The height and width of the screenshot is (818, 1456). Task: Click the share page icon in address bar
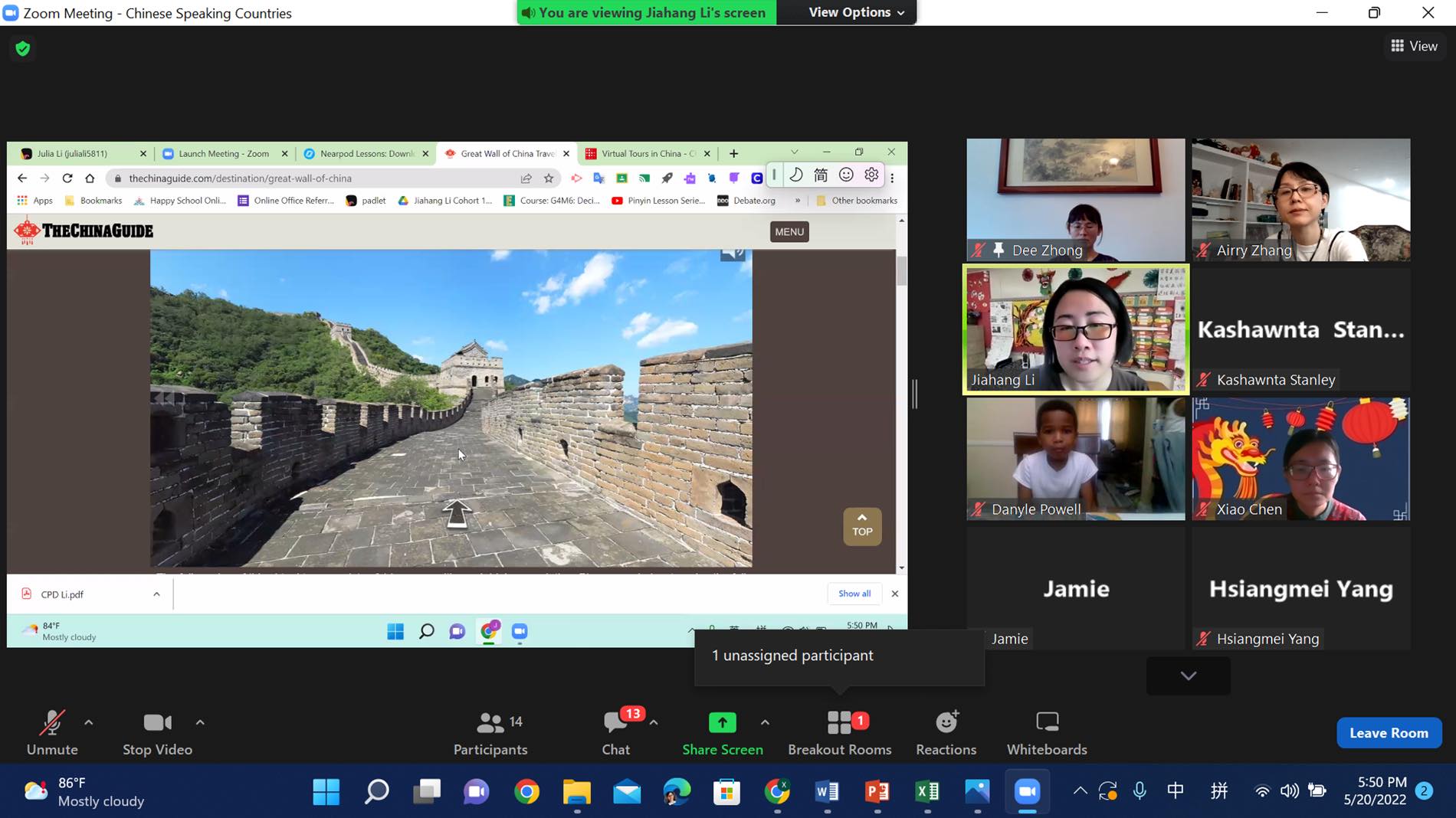[x=526, y=178]
